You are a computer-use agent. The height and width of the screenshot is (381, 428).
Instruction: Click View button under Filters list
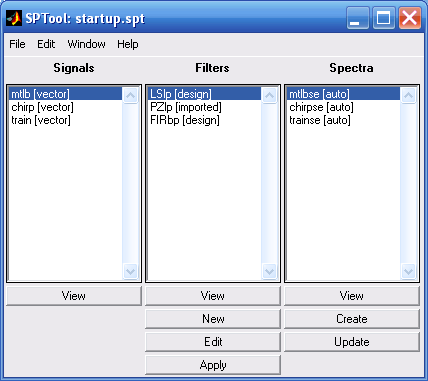(x=213, y=296)
